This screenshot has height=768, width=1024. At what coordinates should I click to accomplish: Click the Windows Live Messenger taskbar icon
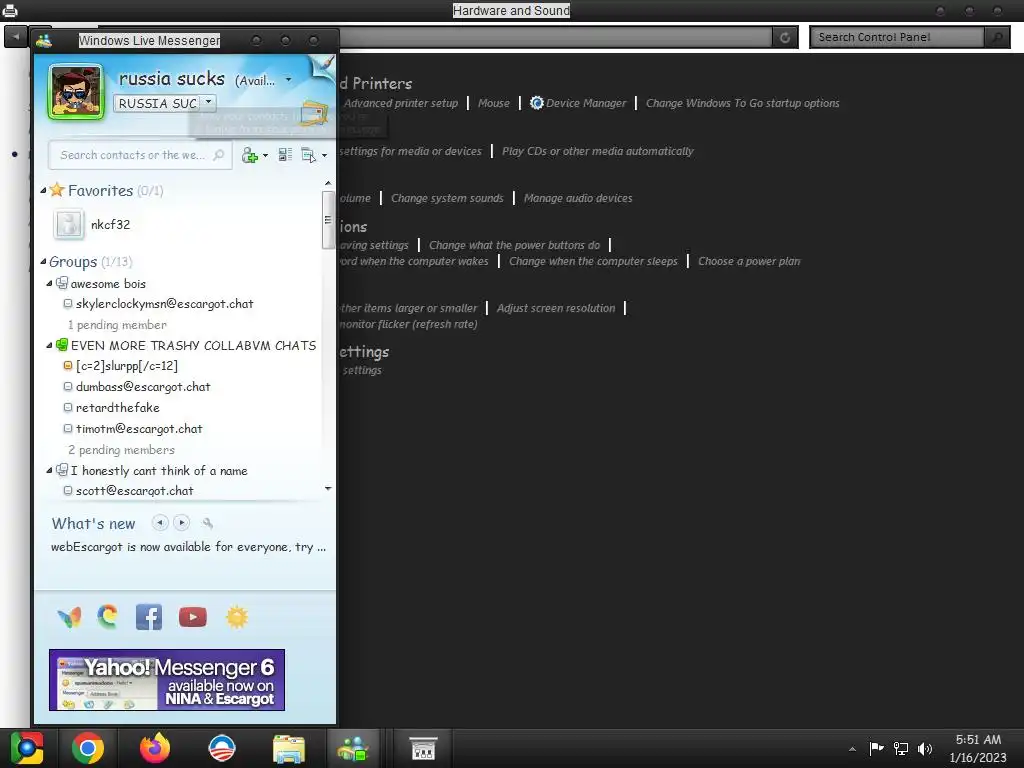click(353, 749)
